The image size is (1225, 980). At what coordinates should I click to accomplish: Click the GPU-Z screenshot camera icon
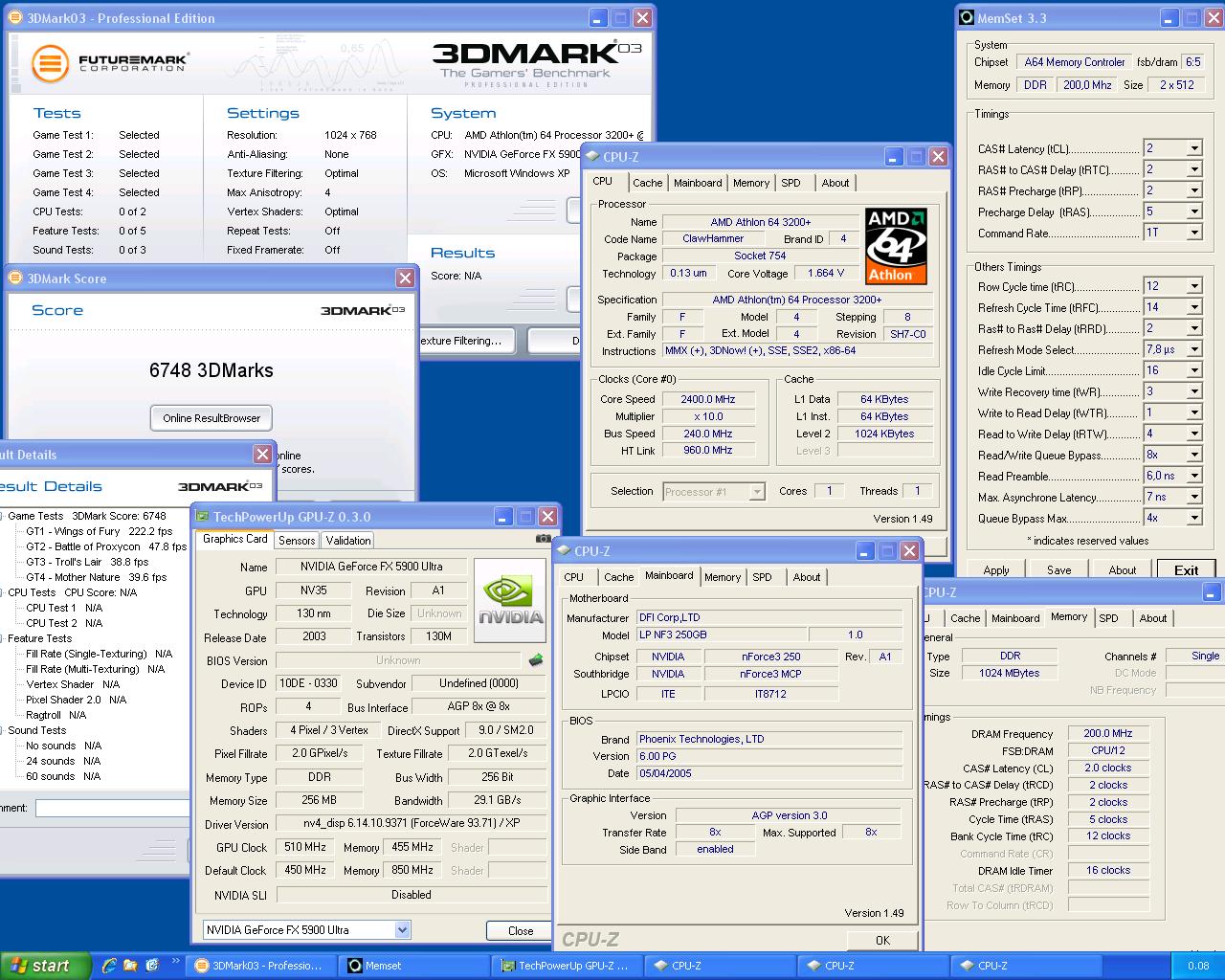(543, 539)
